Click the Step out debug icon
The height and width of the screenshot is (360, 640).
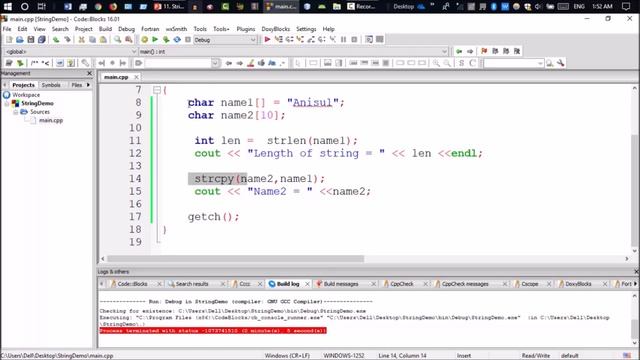311,40
